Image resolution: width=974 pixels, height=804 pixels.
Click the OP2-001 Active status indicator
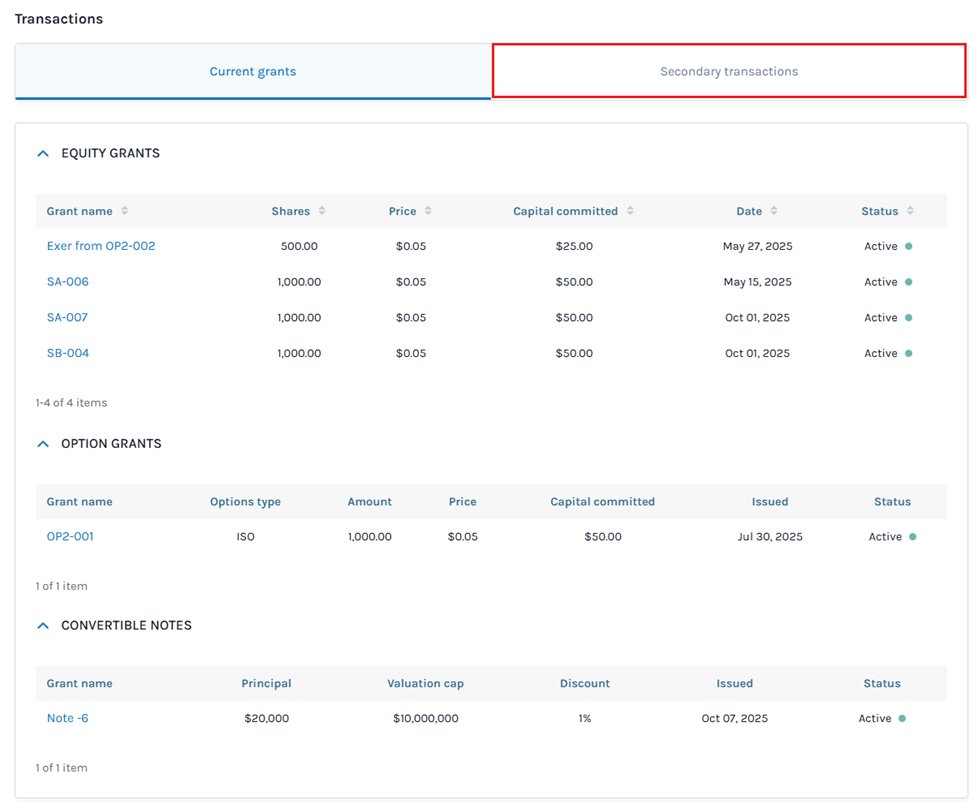911,537
